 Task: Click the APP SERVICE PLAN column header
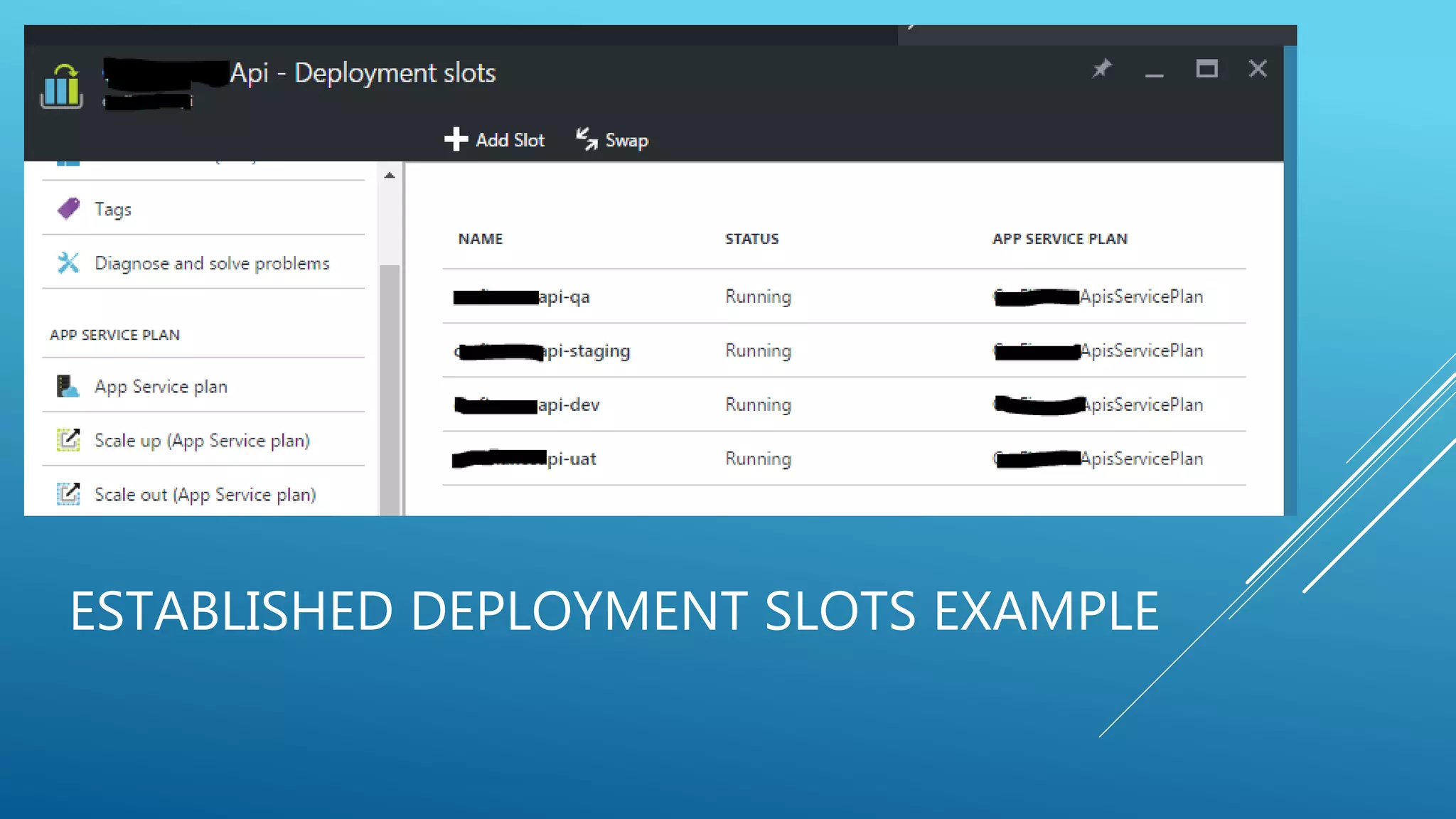coord(1060,239)
